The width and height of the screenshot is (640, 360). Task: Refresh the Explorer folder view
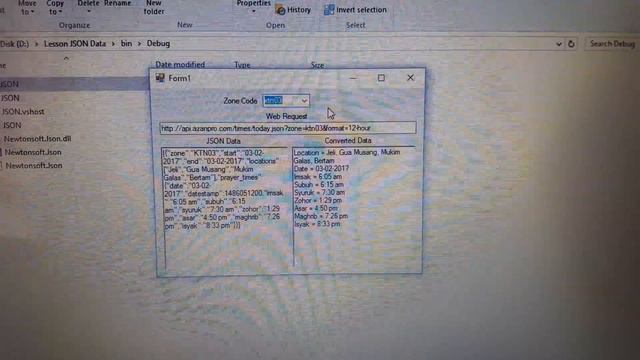pyautogui.click(x=571, y=44)
